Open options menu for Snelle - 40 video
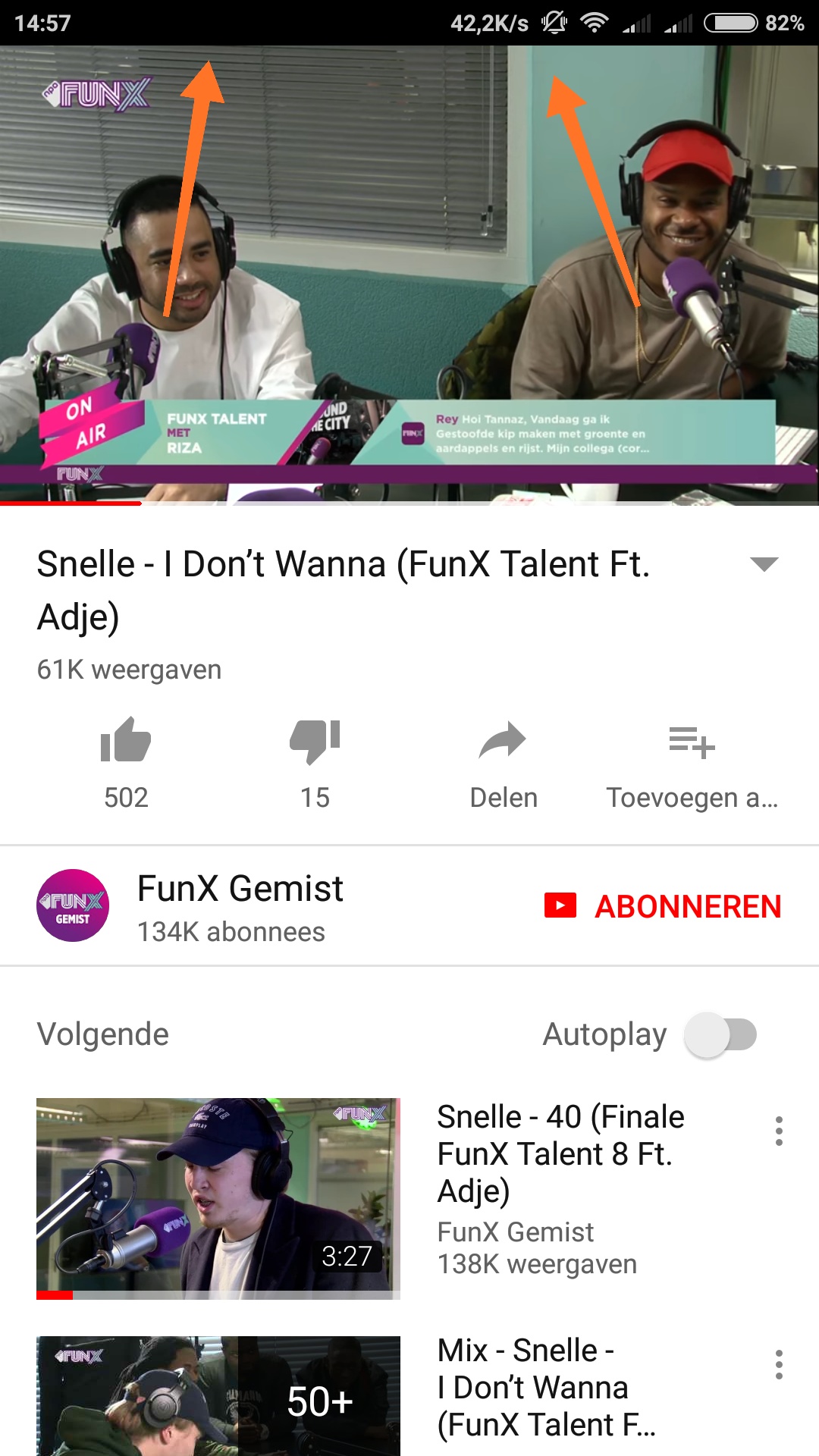Screen dimensions: 819x1456 coord(779,1131)
